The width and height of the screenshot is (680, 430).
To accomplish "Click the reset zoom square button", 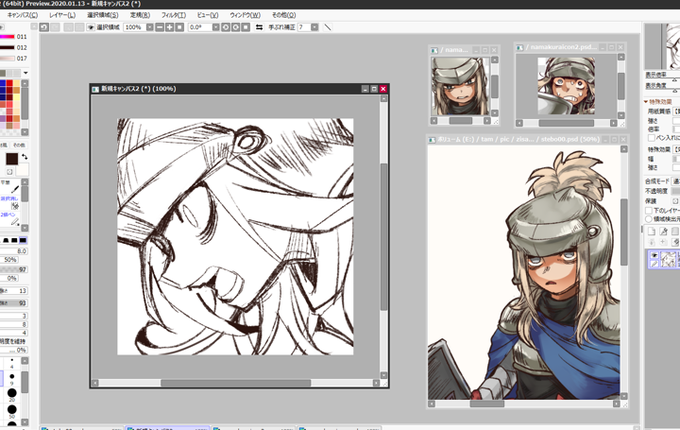I will point(180,27).
